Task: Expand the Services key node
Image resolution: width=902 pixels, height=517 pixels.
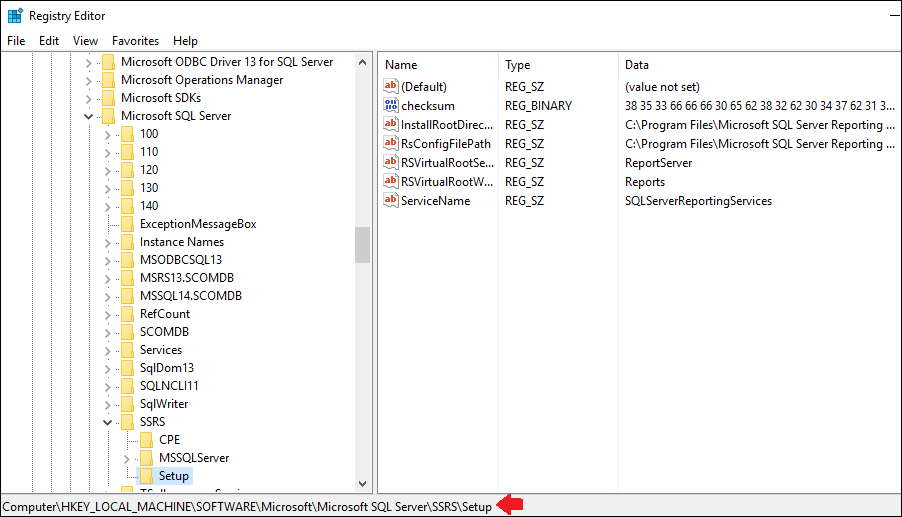Action: pos(108,351)
